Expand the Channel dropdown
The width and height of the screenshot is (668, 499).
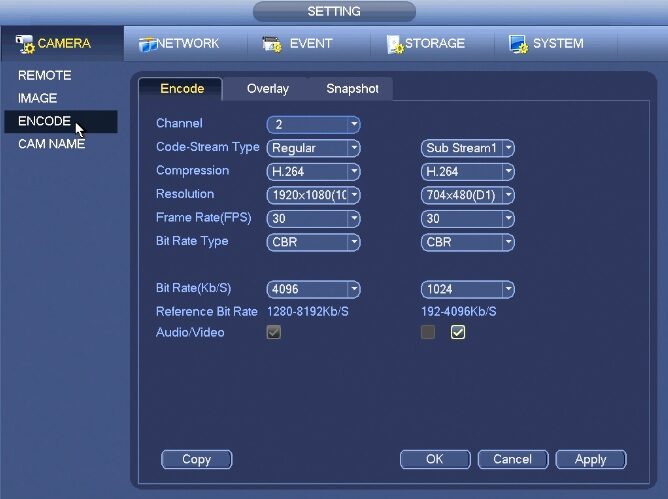(313, 125)
